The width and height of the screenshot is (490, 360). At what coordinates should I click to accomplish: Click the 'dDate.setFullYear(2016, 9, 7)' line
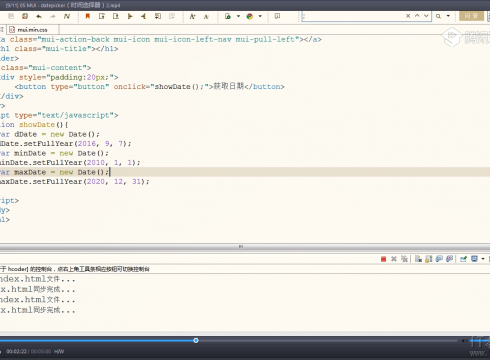tap(66, 144)
